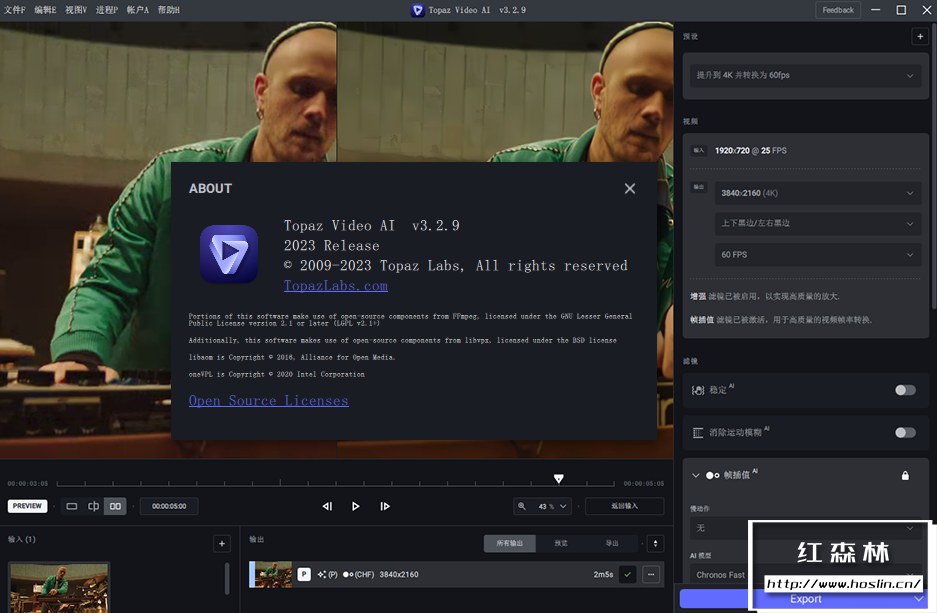Collapse the 帧插值 section chevron
Image resolution: width=937 pixels, height=613 pixels.
[695, 476]
